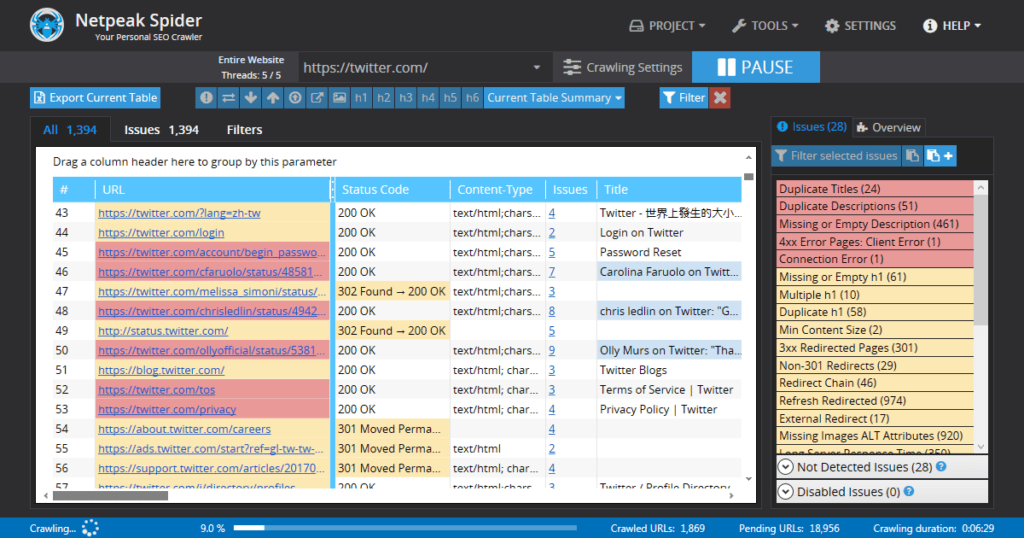Click the h4 toolbar button
This screenshot has height=538, width=1024.
(x=428, y=98)
